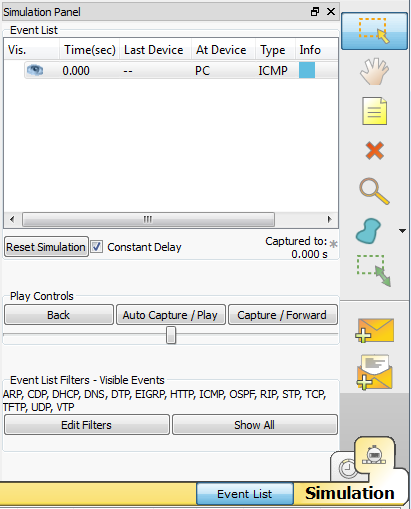Sort by Time(sec) column header

pyautogui.click(x=90, y=50)
